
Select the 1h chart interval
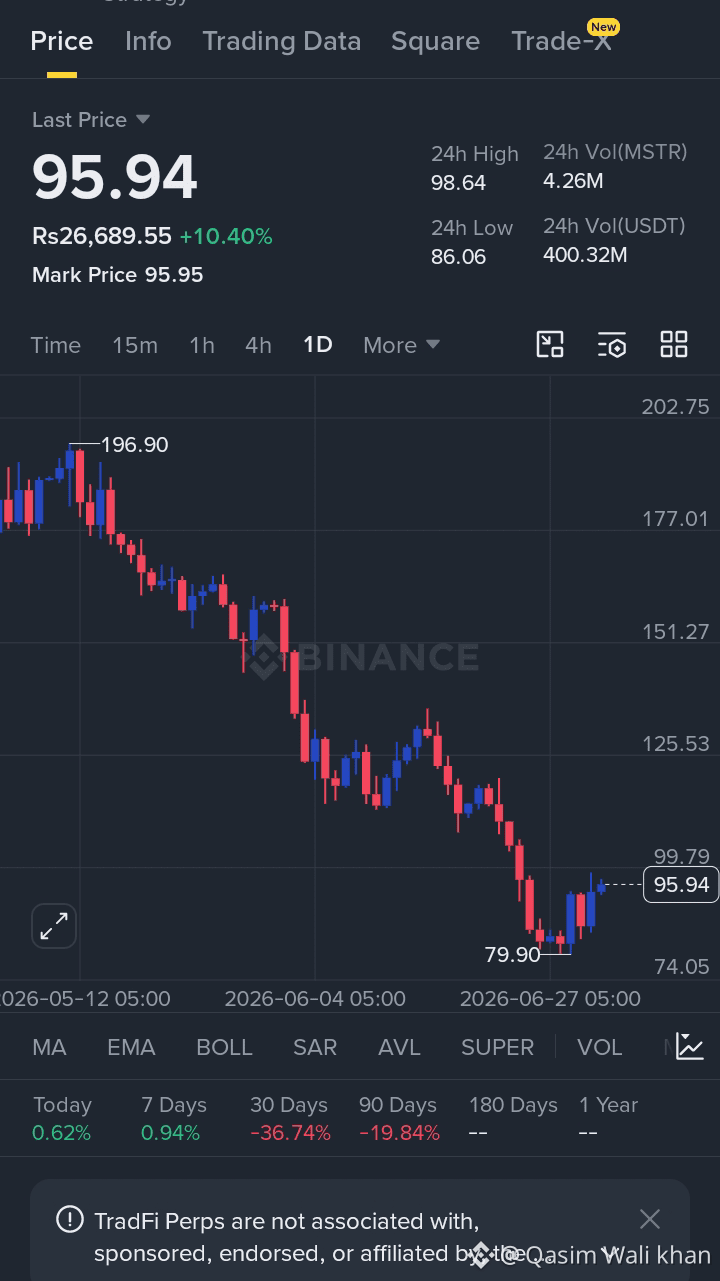pos(202,345)
